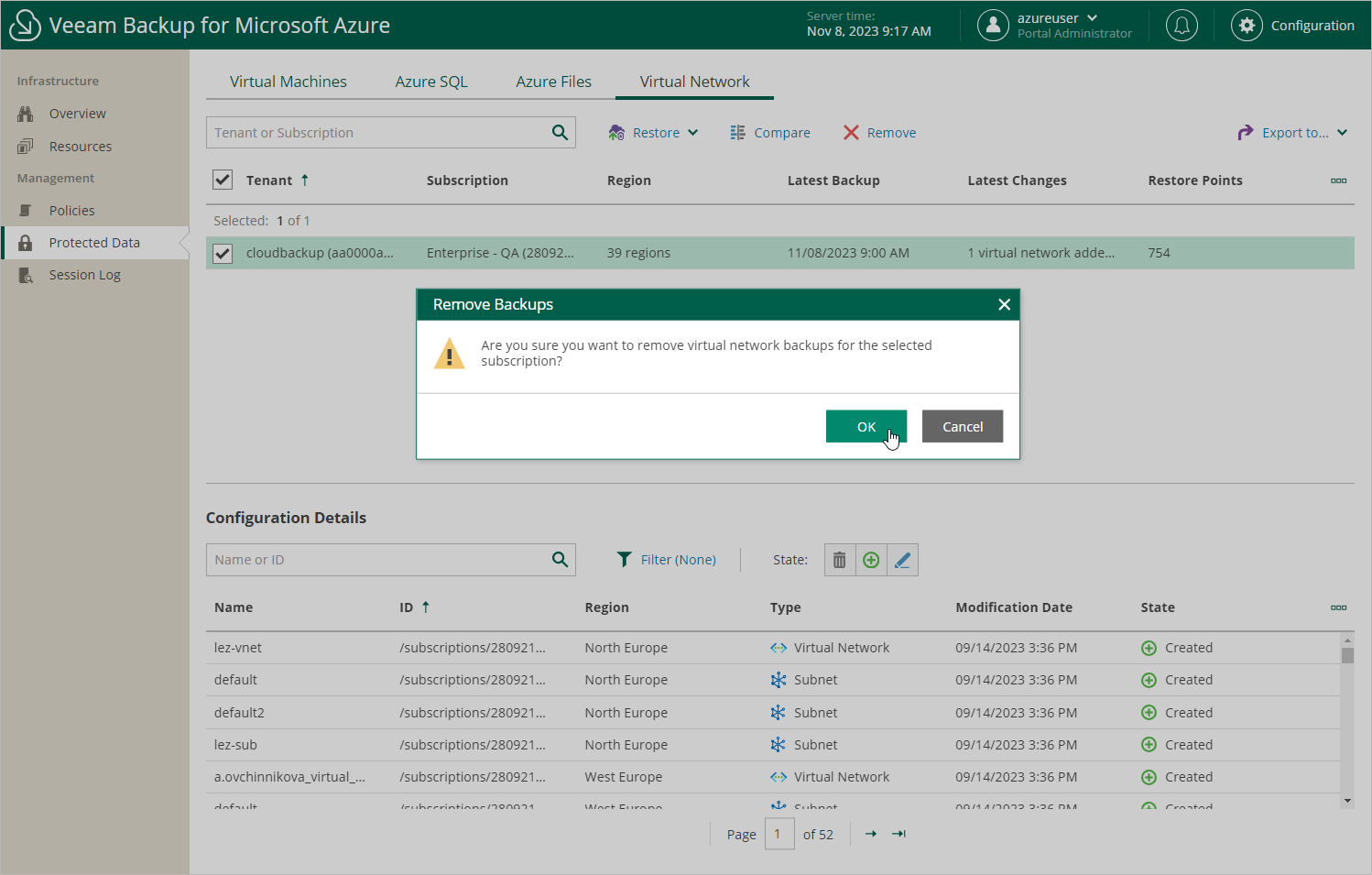Uncheck the cloudbackup row checkbox

(x=223, y=253)
